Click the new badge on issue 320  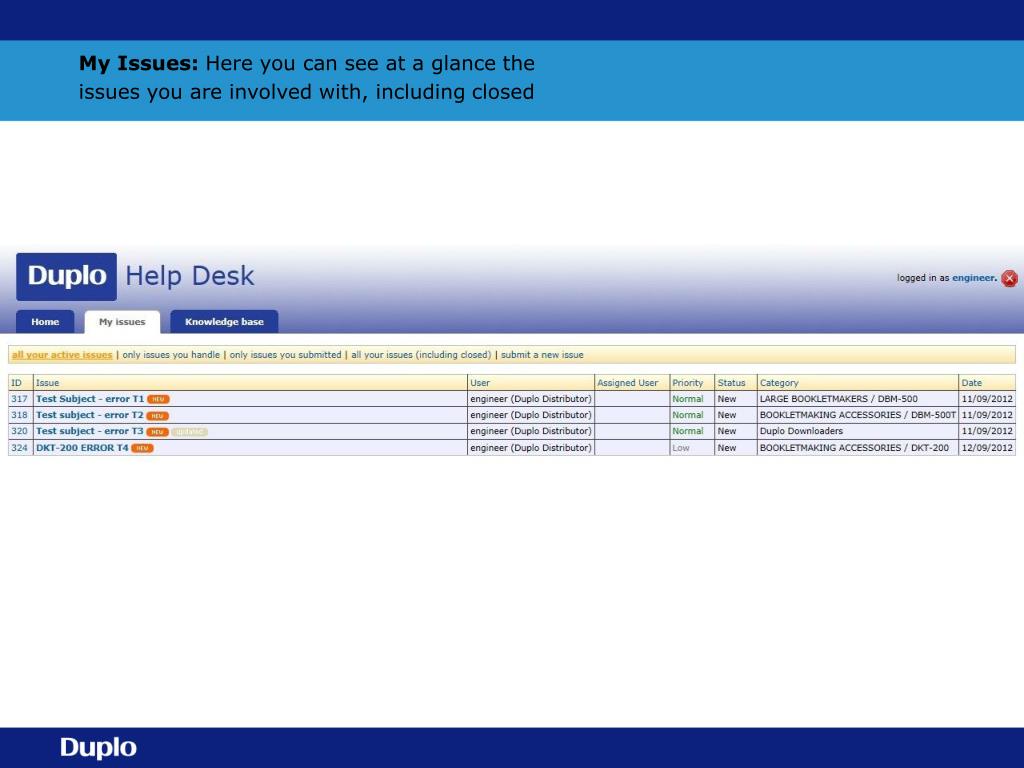click(157, 432)
